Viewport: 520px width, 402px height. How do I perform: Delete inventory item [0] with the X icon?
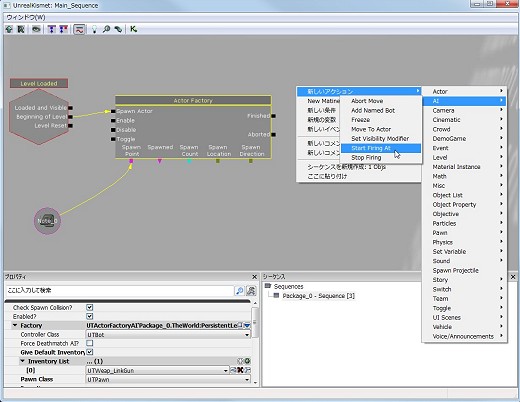[x=240, y=370]
